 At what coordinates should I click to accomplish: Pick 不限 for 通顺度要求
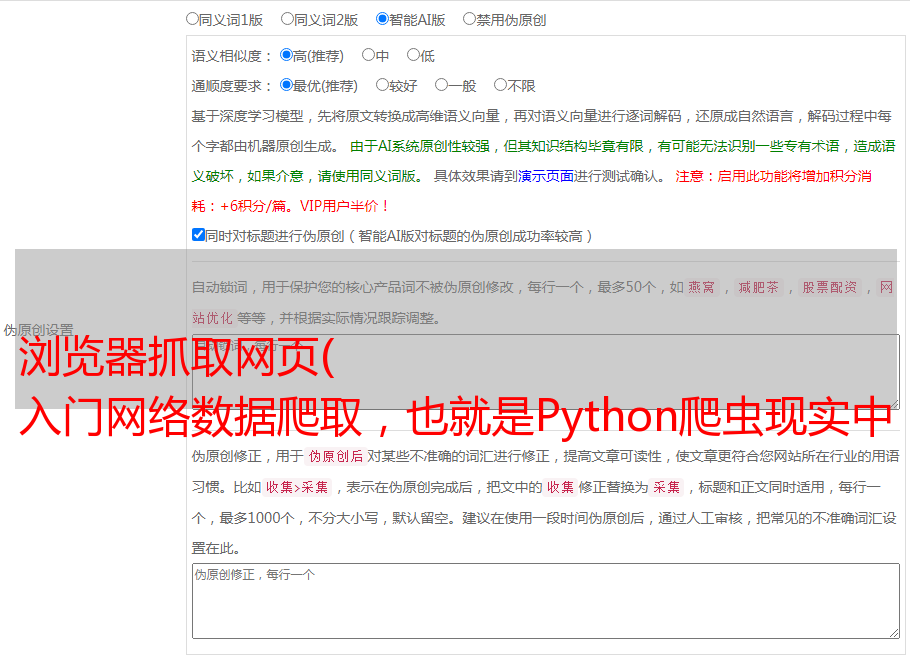[500, 85]
